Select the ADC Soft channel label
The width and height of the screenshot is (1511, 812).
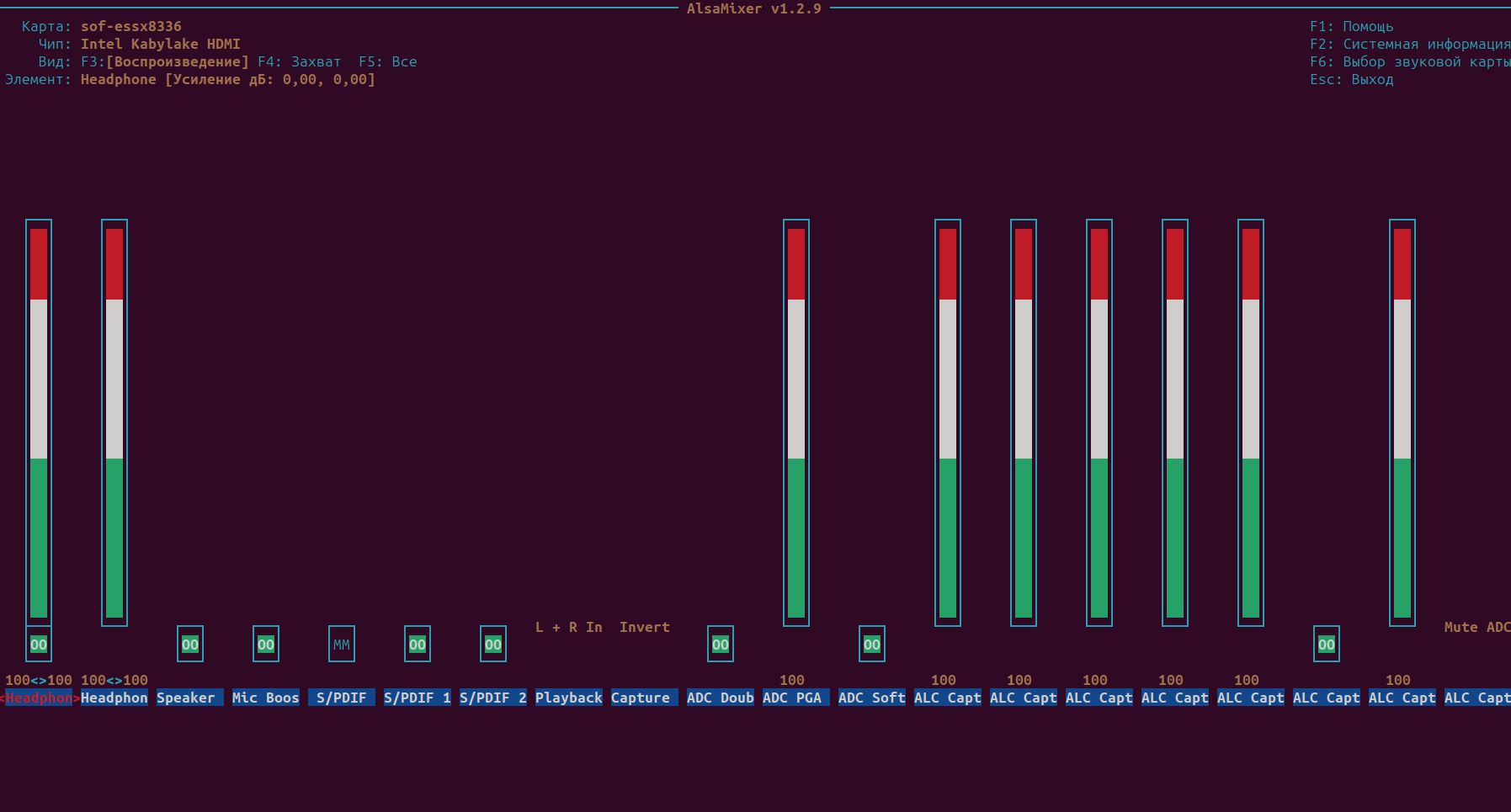872,698
